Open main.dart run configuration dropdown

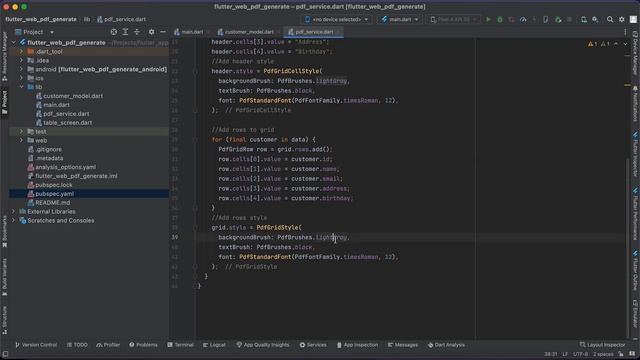pyautogui.click(x=400, y=19)
